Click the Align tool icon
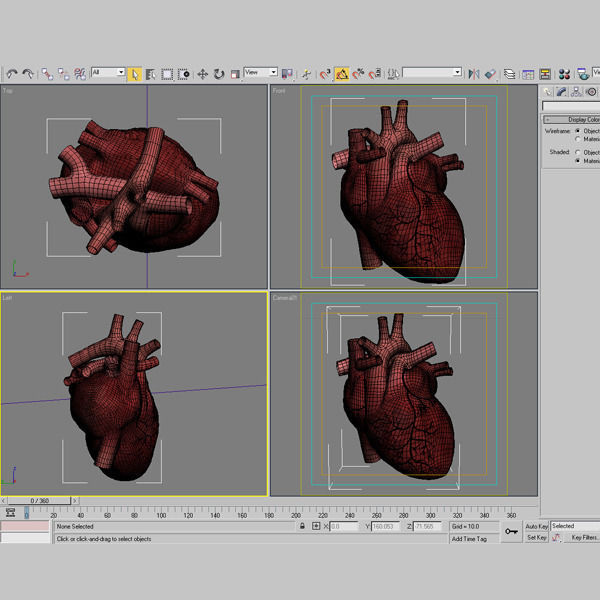 [490, 74]
